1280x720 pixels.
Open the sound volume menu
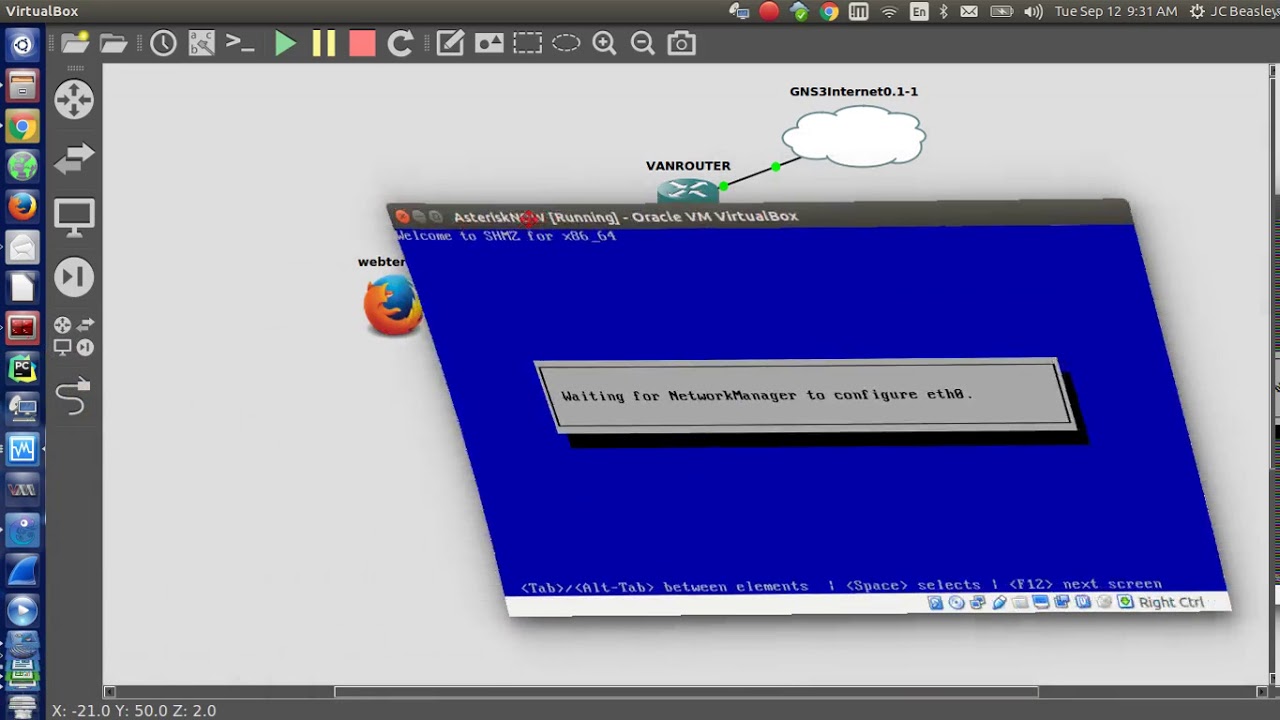tap(1034, 12)
